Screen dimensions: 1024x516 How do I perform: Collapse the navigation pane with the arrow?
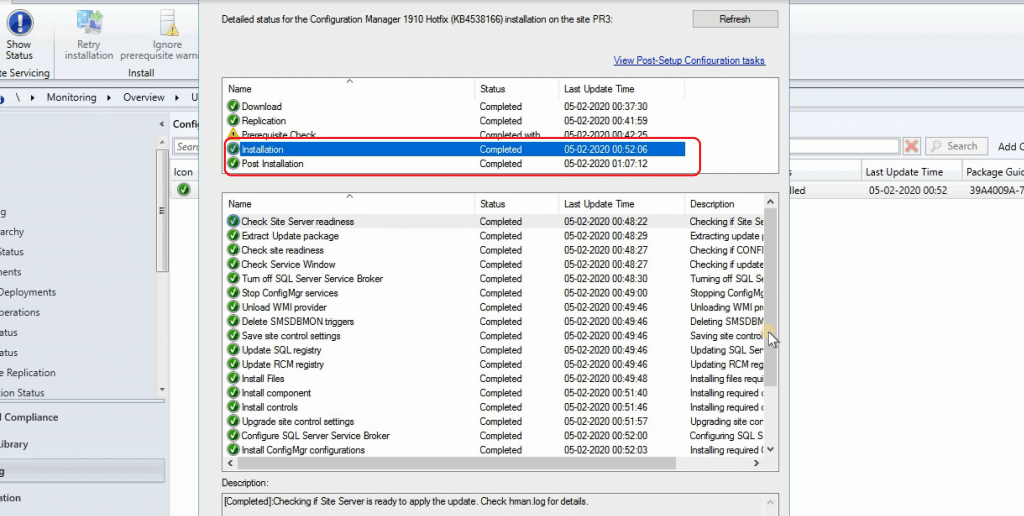(x=162, y=124)
